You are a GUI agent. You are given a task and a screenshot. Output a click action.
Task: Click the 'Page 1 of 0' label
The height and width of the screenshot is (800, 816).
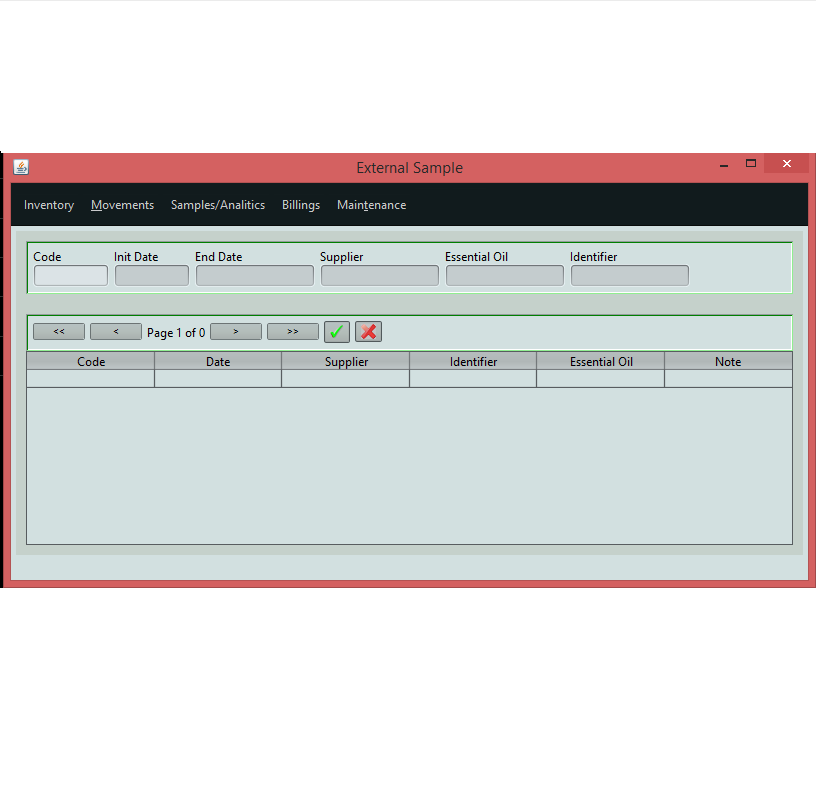click(176, 333)
